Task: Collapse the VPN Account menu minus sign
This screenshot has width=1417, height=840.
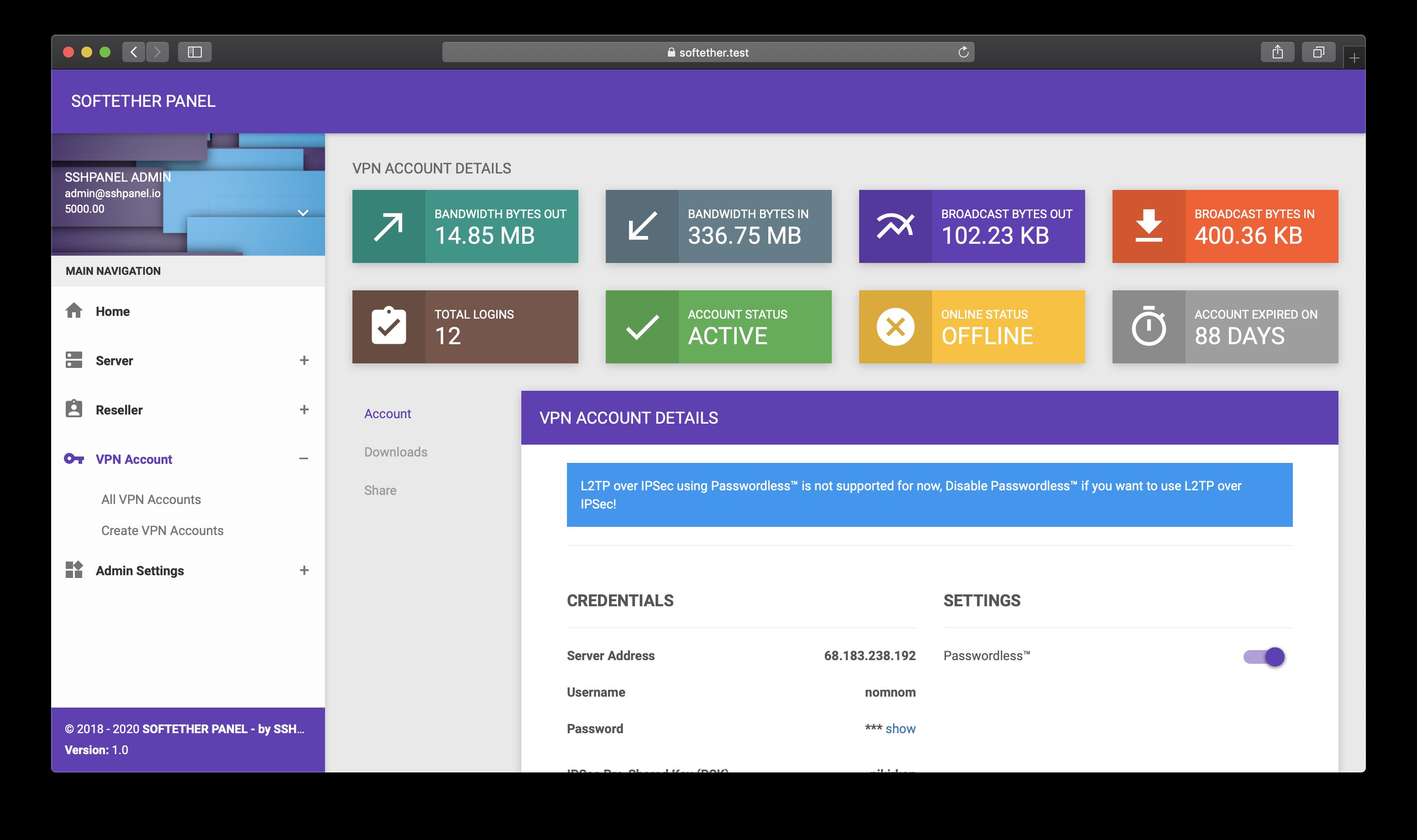Action: [304, 458]
